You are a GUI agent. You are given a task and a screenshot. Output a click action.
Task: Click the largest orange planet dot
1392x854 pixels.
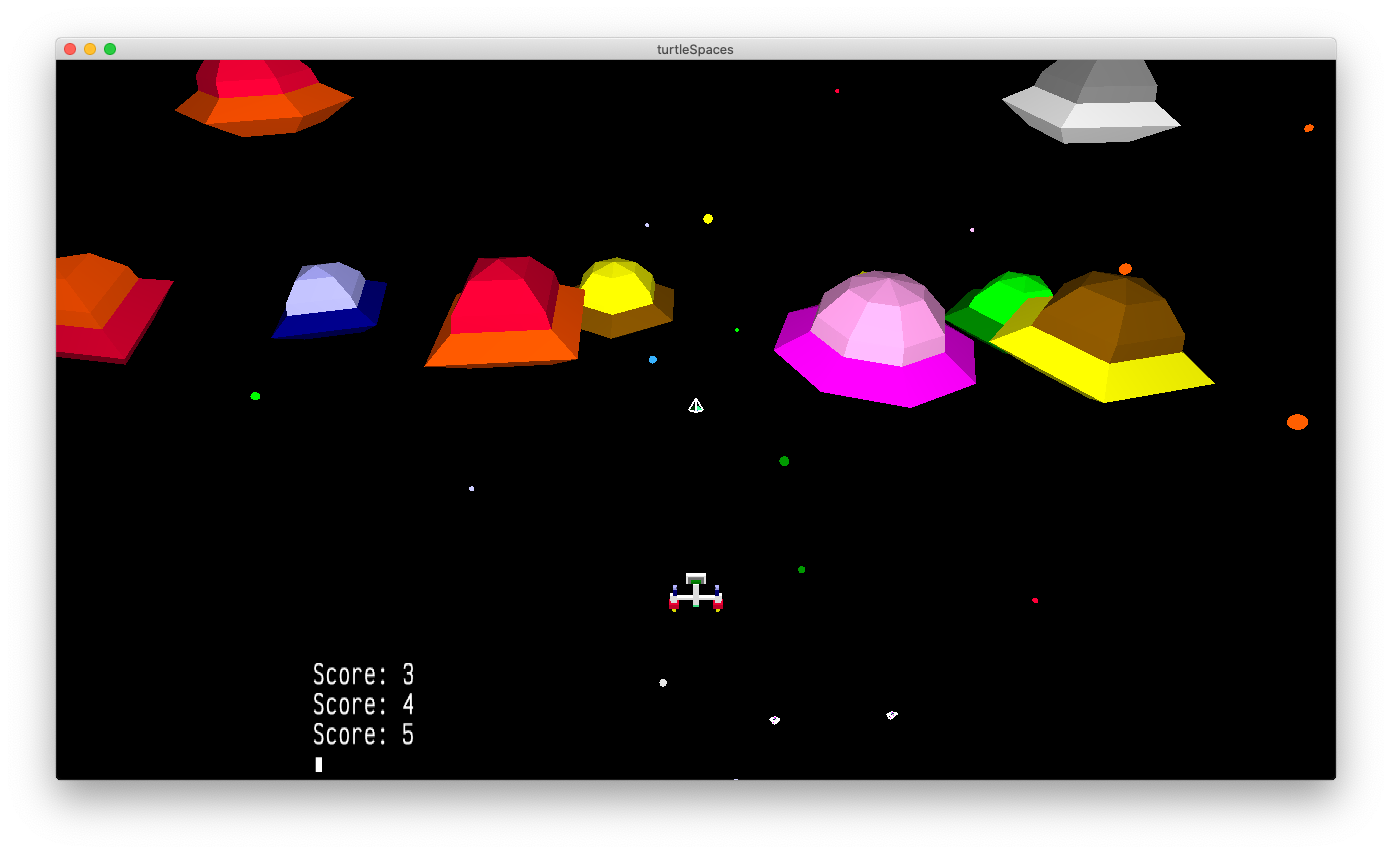click(1297, 422)
